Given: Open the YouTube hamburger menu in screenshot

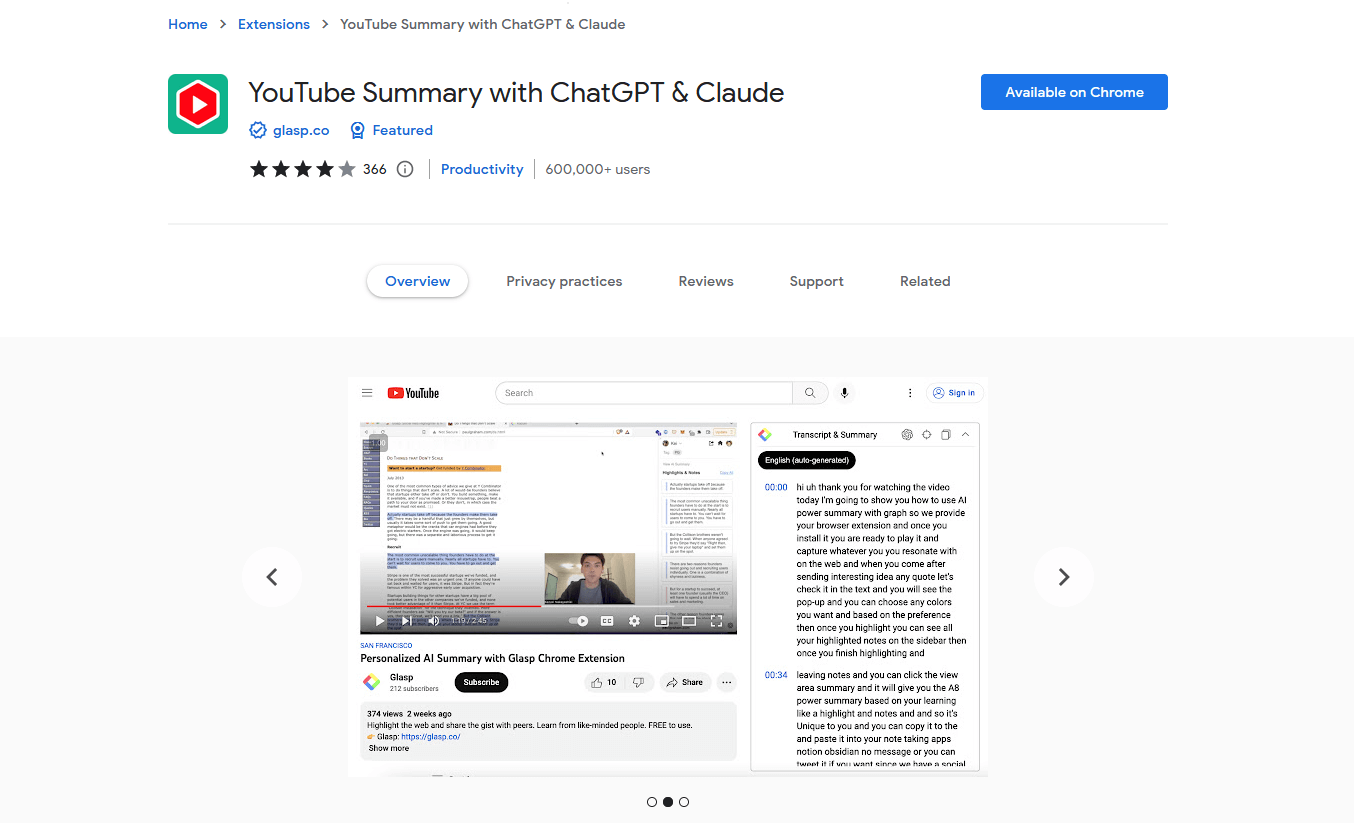Looking at the screenshot, I should coord(367,393).
